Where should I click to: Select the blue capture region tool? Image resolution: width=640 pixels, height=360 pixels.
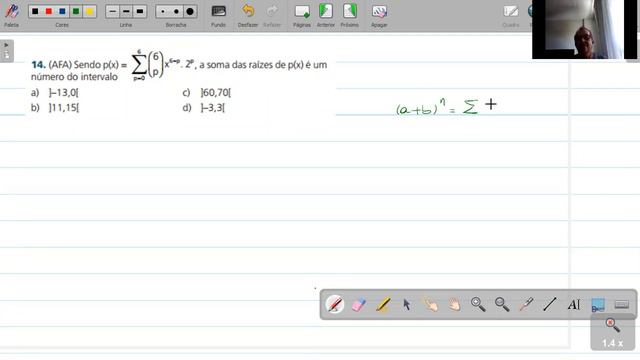598,305
